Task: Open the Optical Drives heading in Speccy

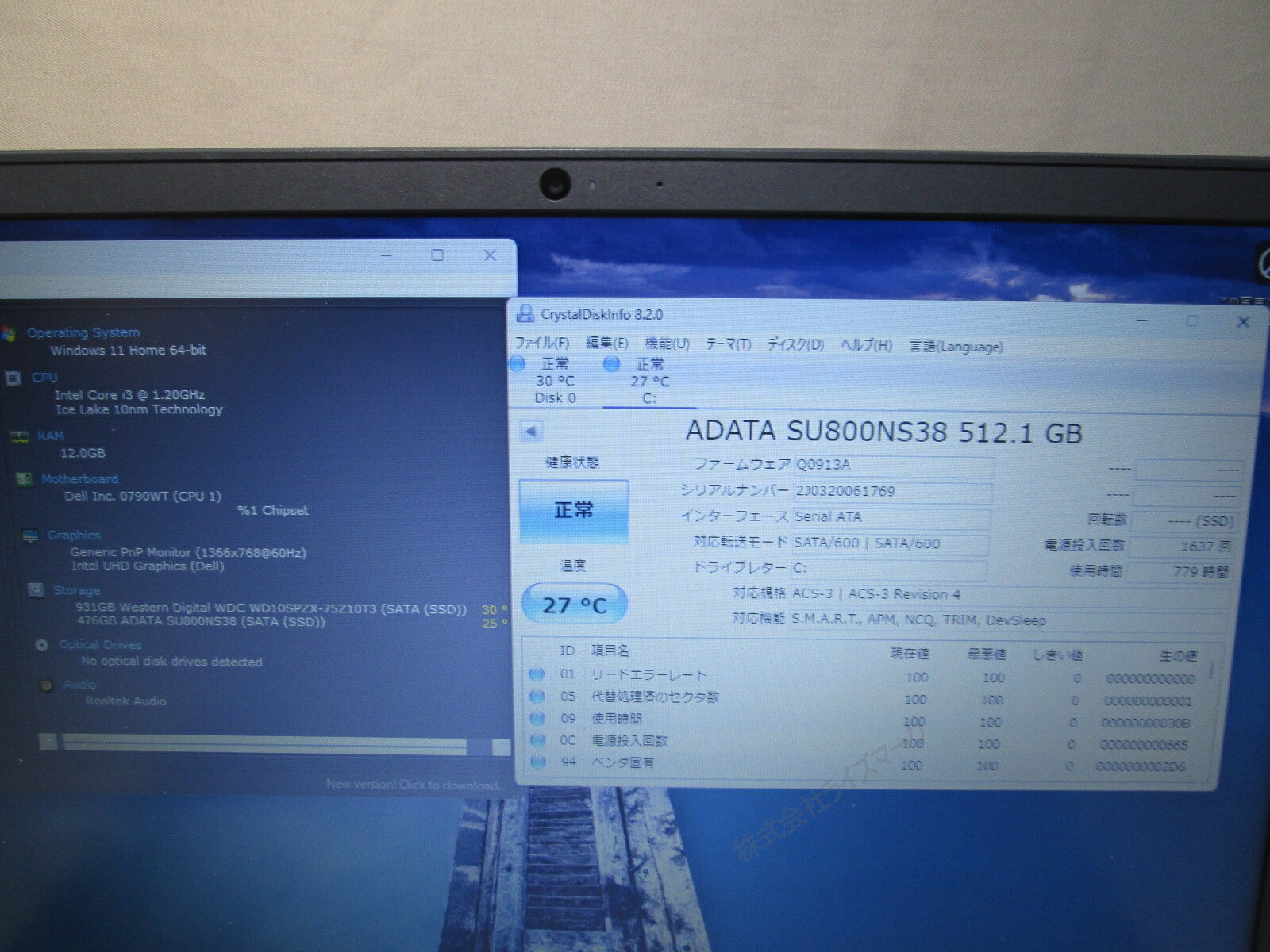Action: pos(101,645)
